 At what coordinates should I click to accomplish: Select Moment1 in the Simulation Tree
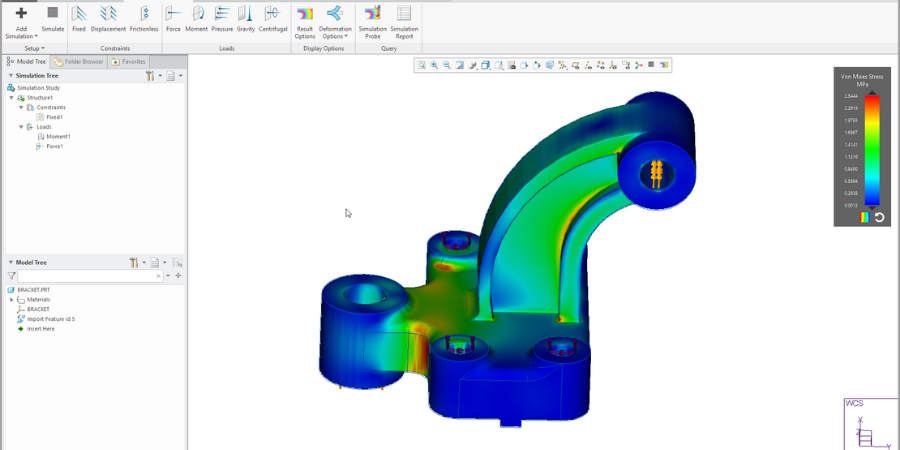pos(58,137)
